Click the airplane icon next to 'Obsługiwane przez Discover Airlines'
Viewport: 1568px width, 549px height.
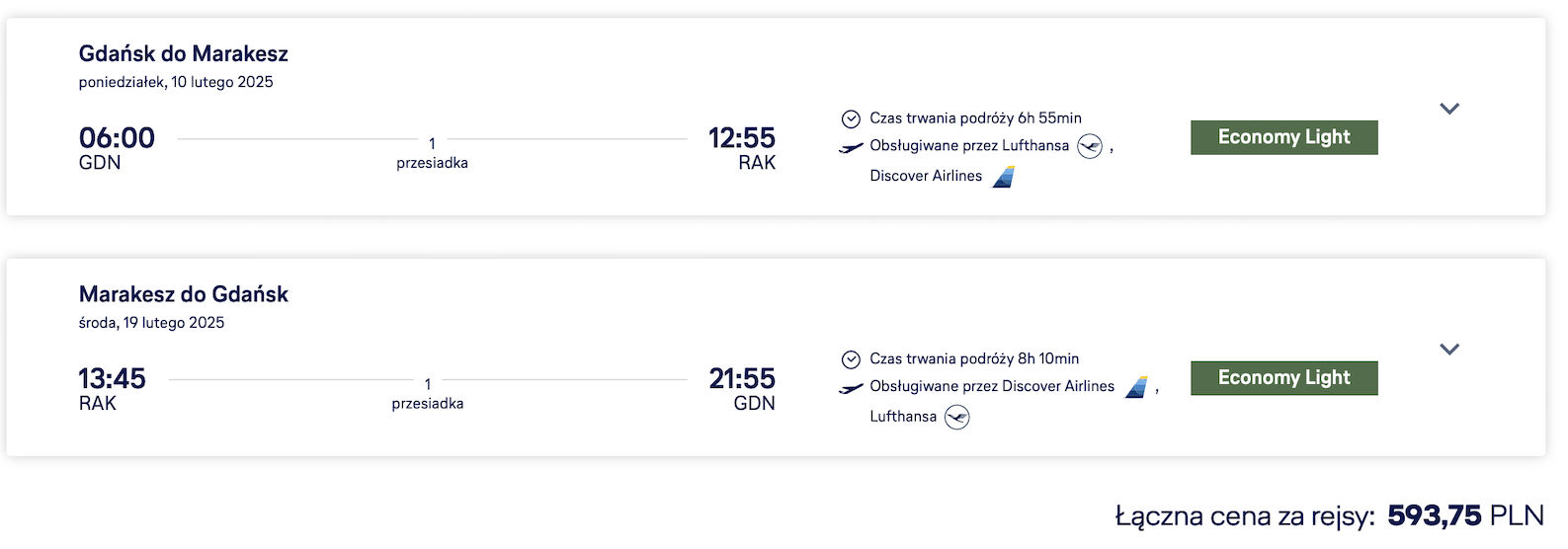tap(851, 388)
